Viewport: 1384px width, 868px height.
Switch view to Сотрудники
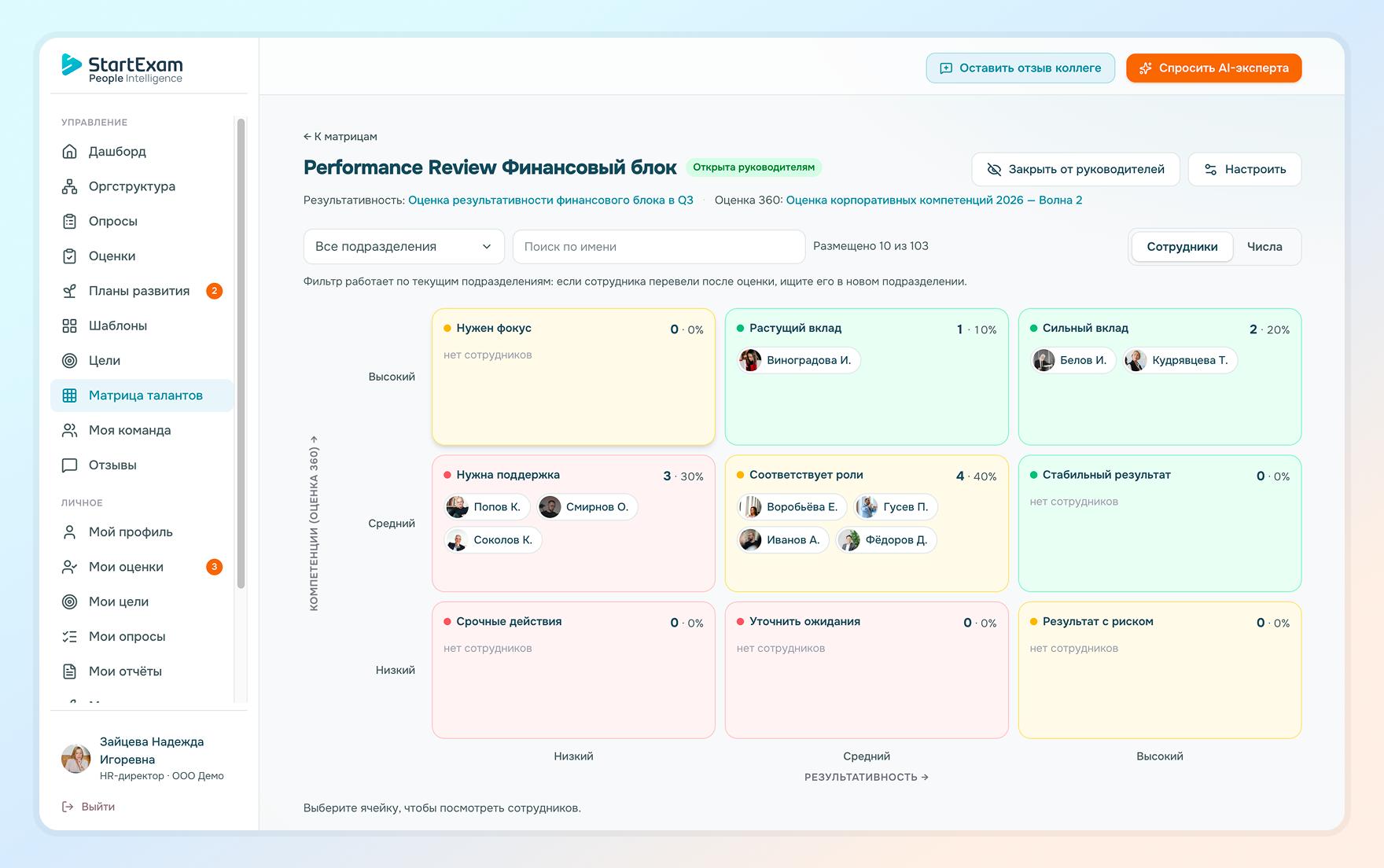(1182, 247)
